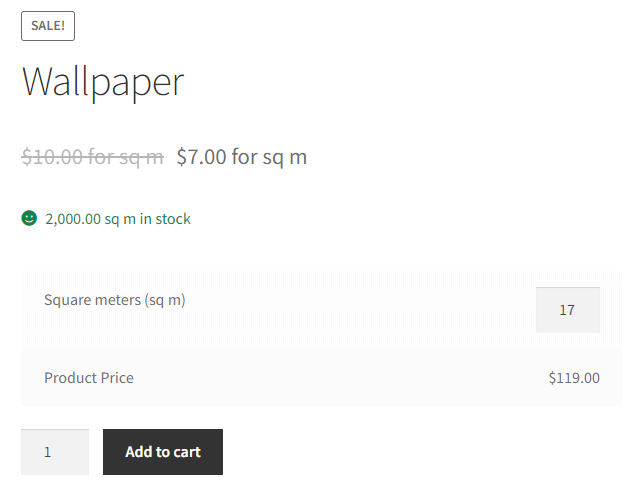Screen dimensions: 637x490
Task: Click the '2,000.00' stock quantity number
Action: point(73,219)
